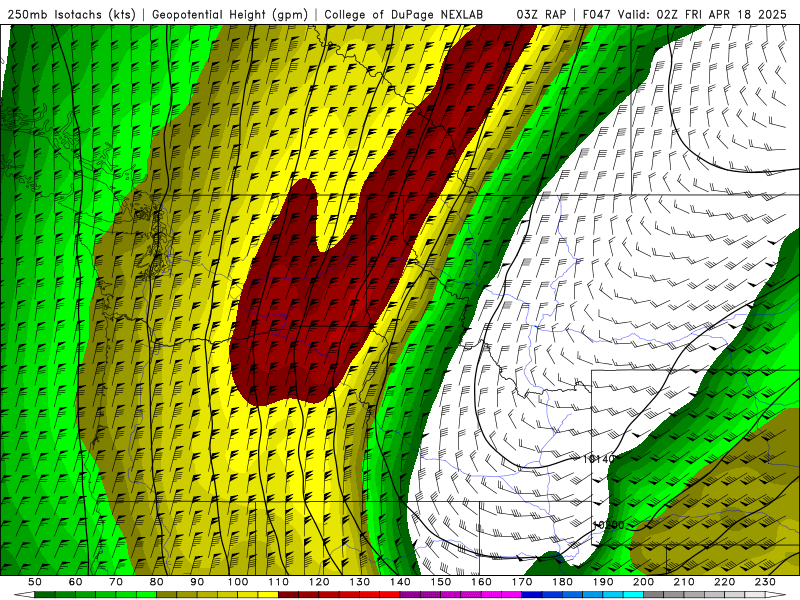
Task: Click the right arrow end of the color bar
Action: point(776,595)
